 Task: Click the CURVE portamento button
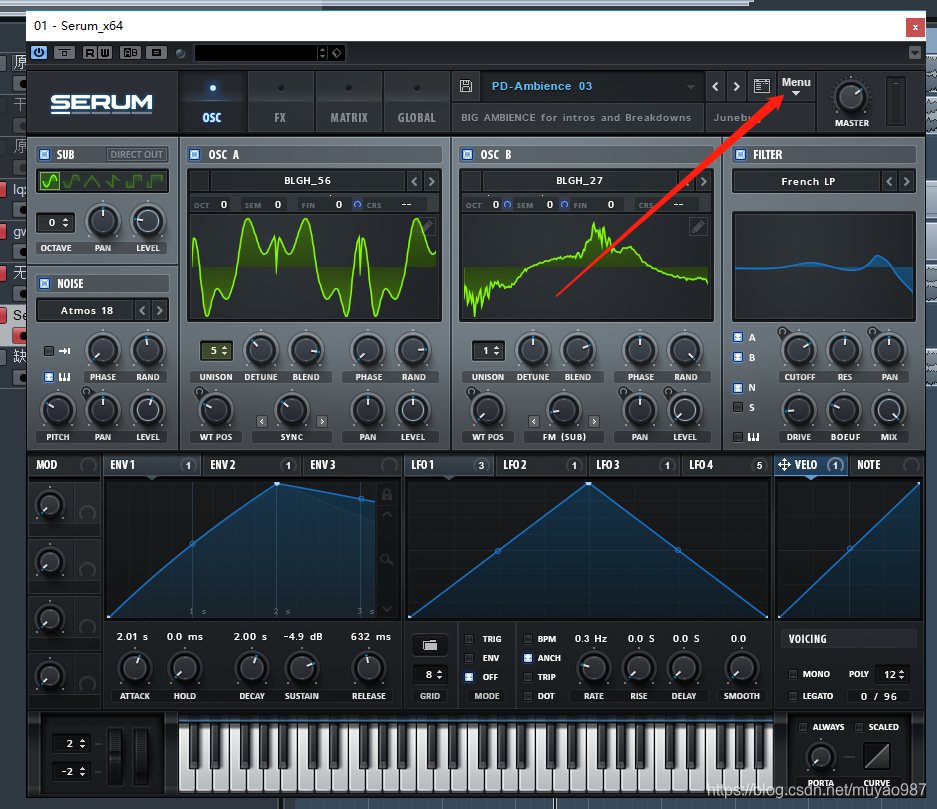click(x=877, y=756)
